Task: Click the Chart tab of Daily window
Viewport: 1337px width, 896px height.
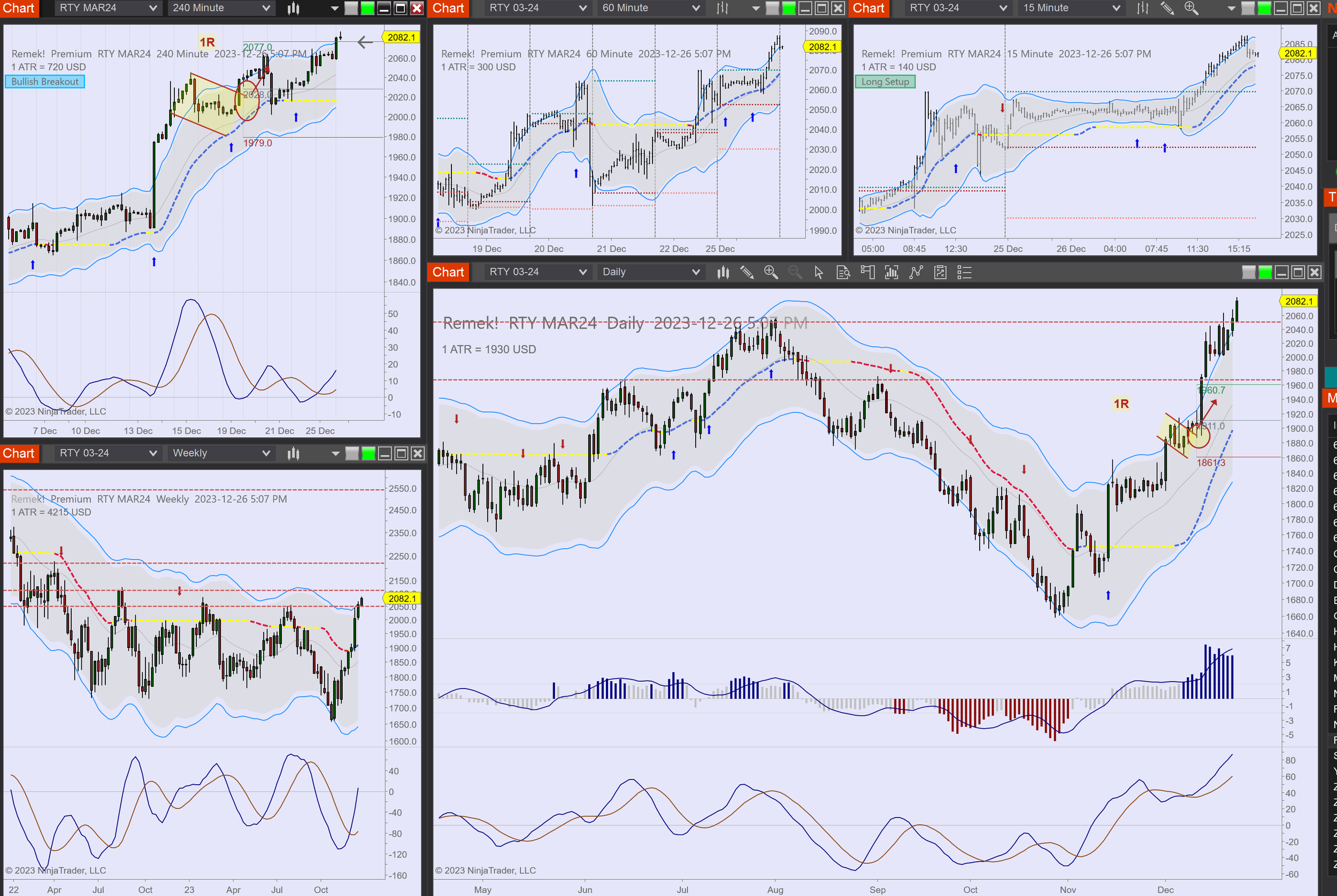Action: coord(448,272)
